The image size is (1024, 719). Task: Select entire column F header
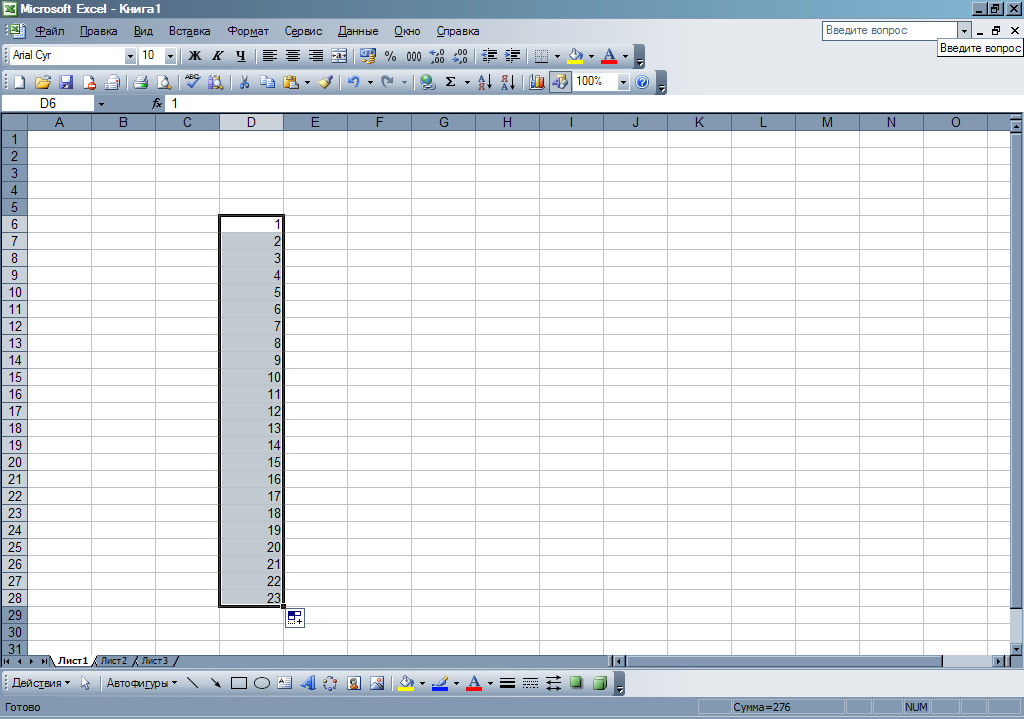click(379, 122)
